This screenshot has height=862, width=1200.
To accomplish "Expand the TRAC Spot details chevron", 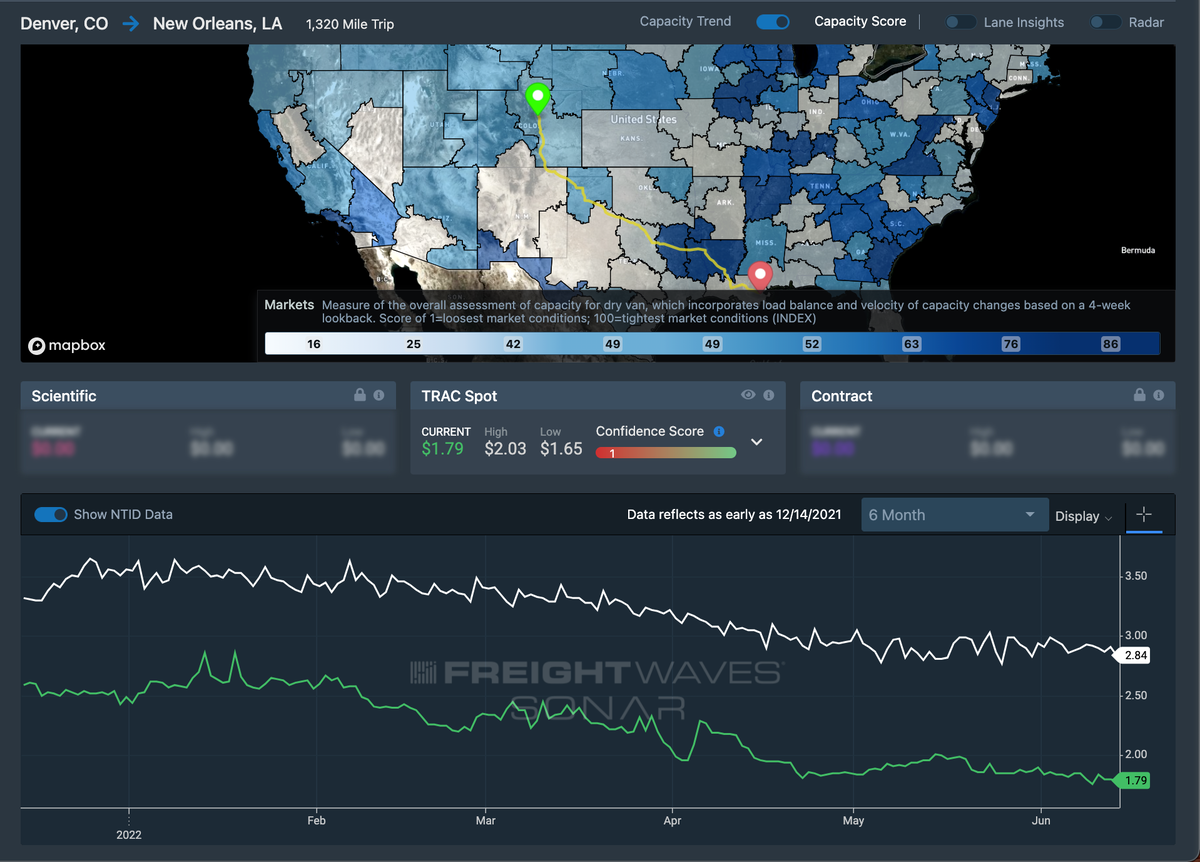I will click(x=757, y=441).
